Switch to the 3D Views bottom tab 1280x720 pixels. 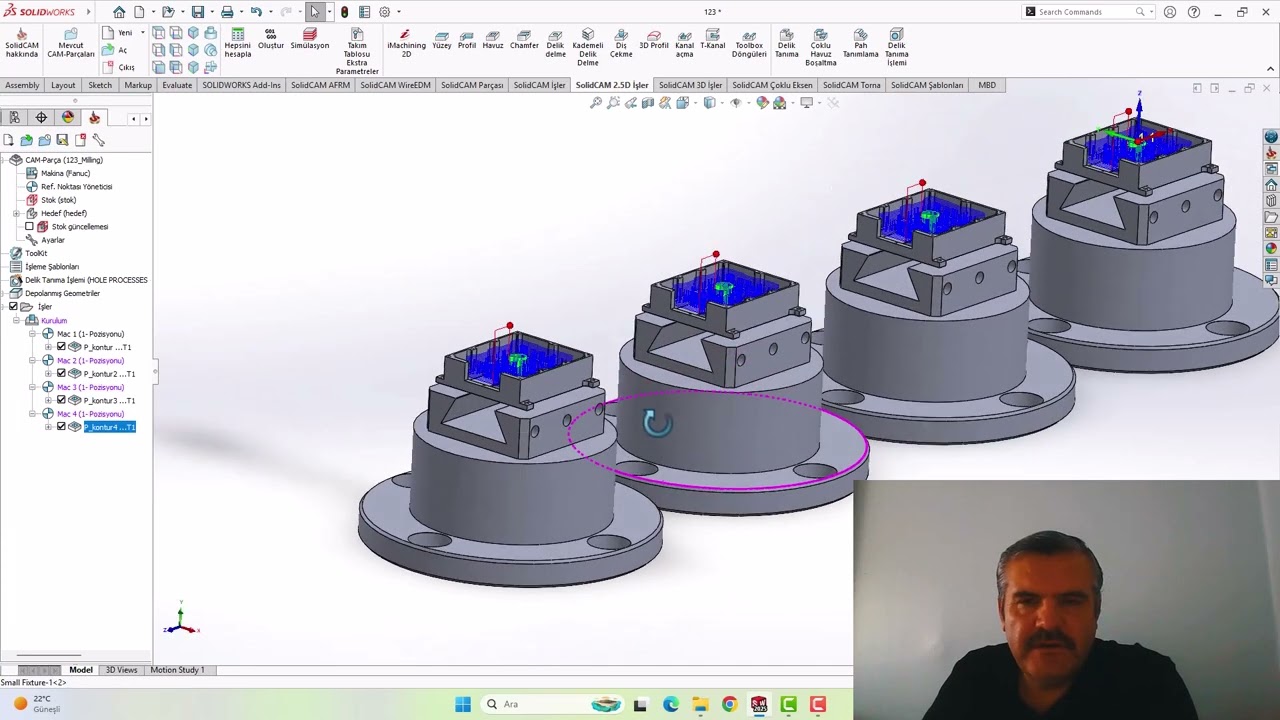(121, 670)
